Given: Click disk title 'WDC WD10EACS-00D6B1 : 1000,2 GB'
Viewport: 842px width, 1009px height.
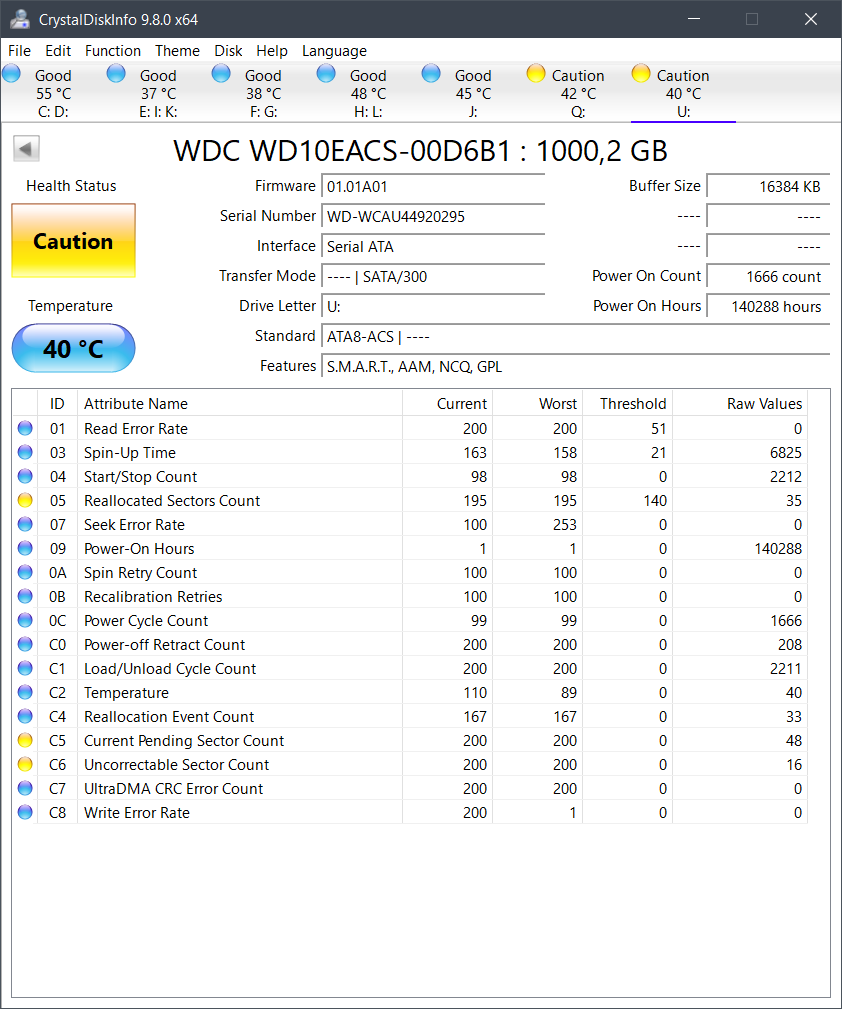Looking at the screenshot, I should click(x=420, y=151).
